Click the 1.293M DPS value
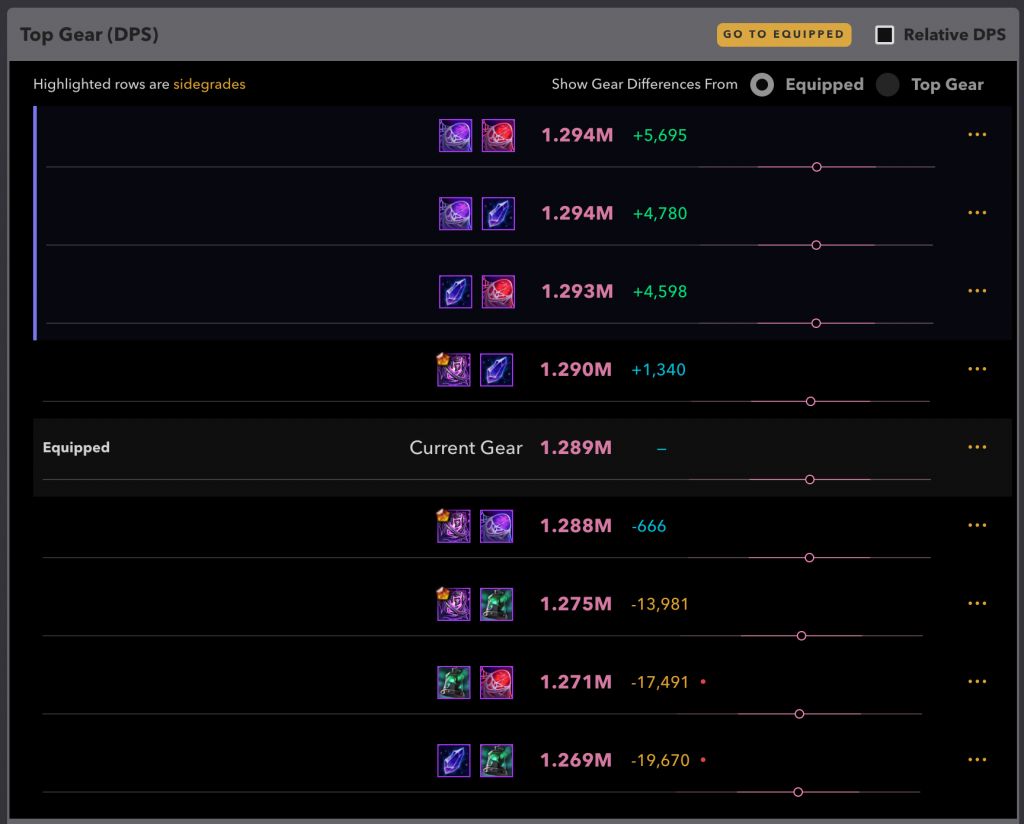 577,292
